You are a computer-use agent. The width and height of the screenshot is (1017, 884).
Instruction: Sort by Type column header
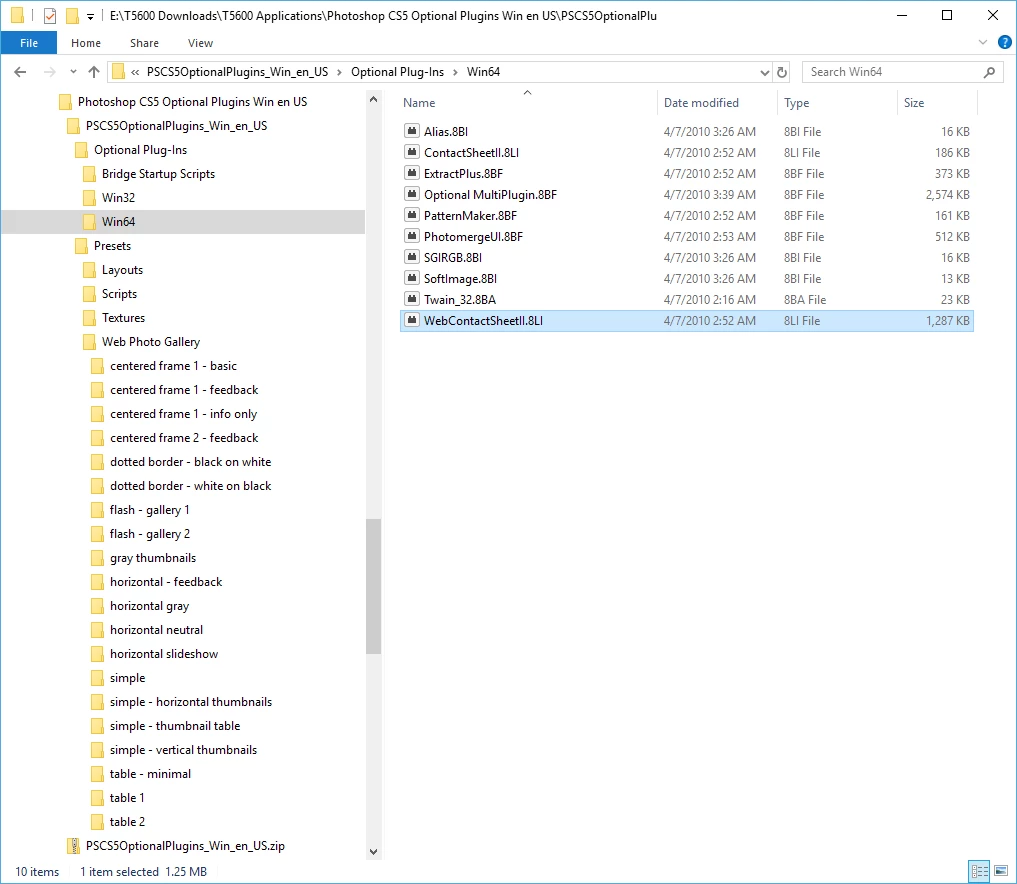[796, 102]
